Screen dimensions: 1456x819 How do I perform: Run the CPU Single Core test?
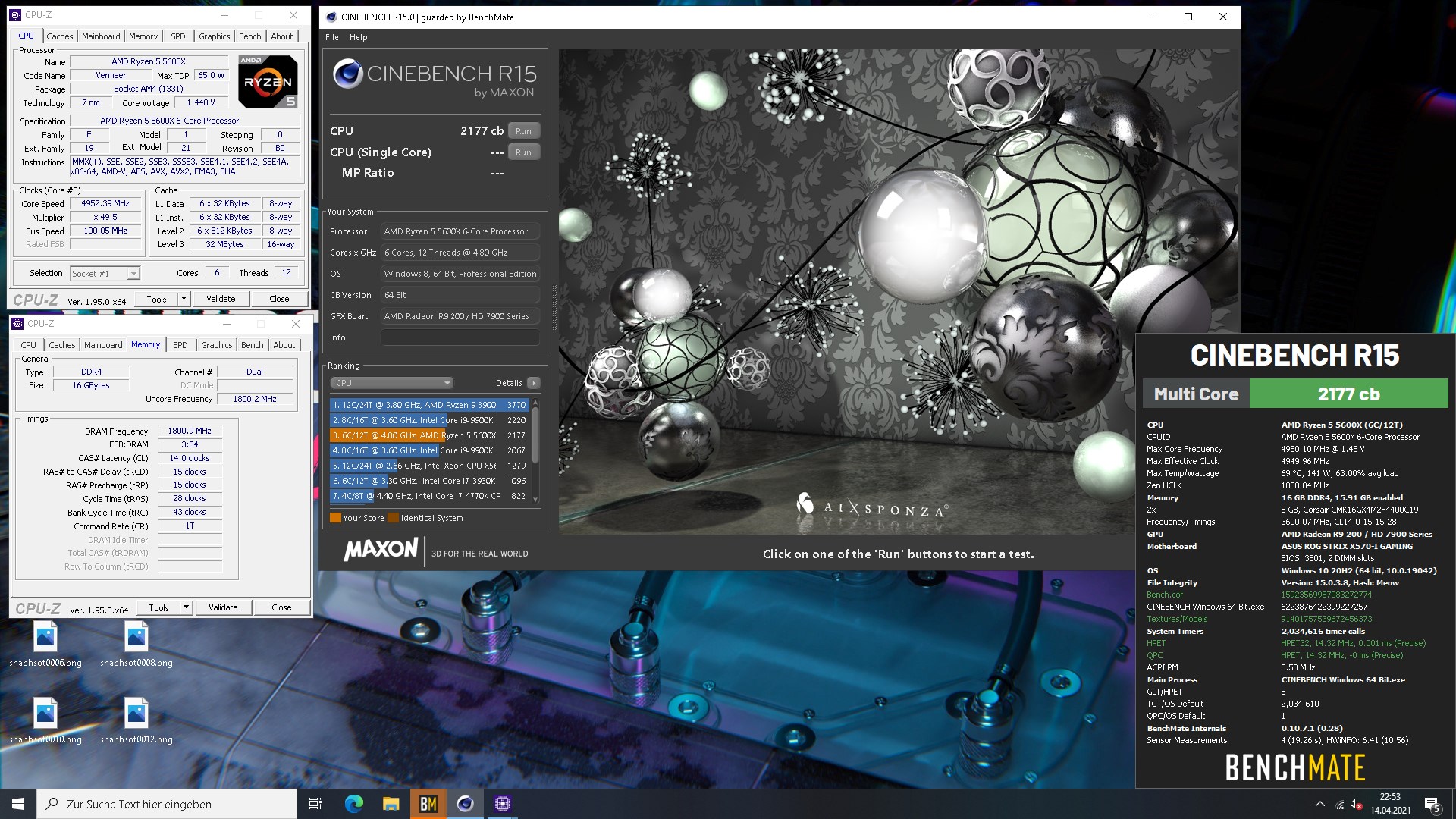click(x=523, y=152)
